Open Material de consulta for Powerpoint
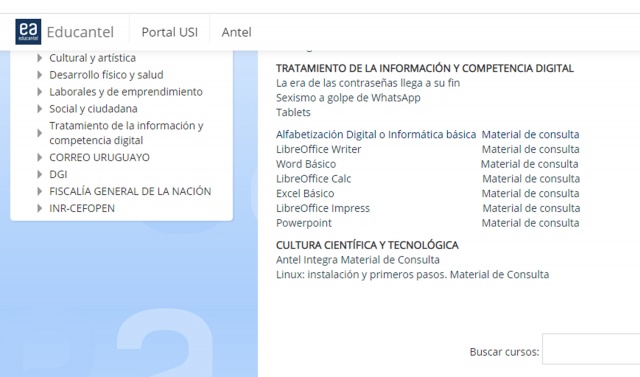The image size is (640, 377). coord(530,223)
